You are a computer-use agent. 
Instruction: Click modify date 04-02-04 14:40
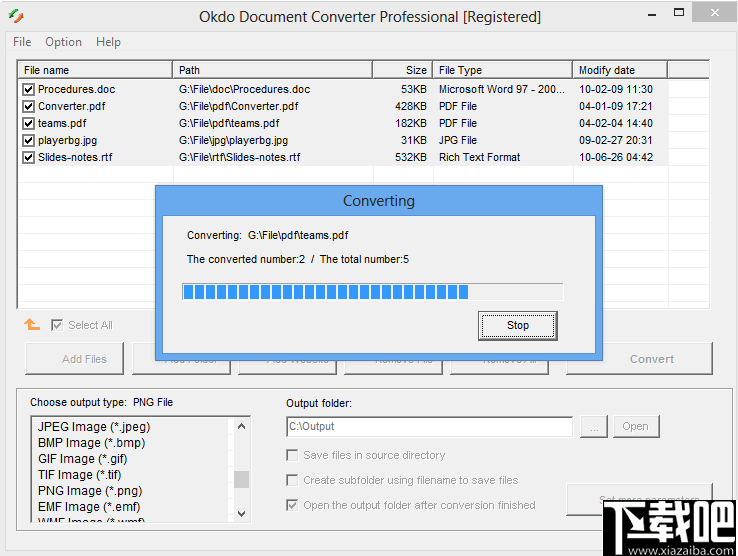616,123
